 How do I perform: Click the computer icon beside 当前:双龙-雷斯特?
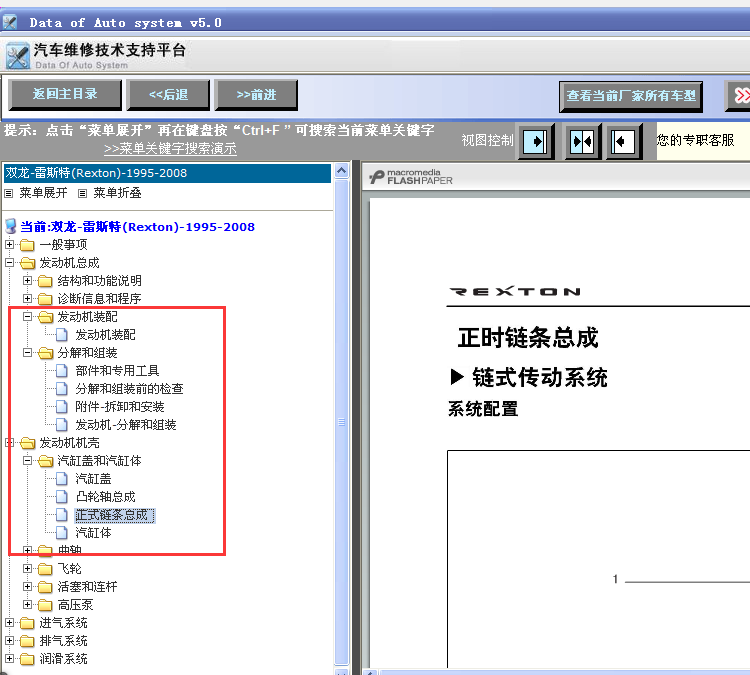pyautogui.click(x=11, y=227)
